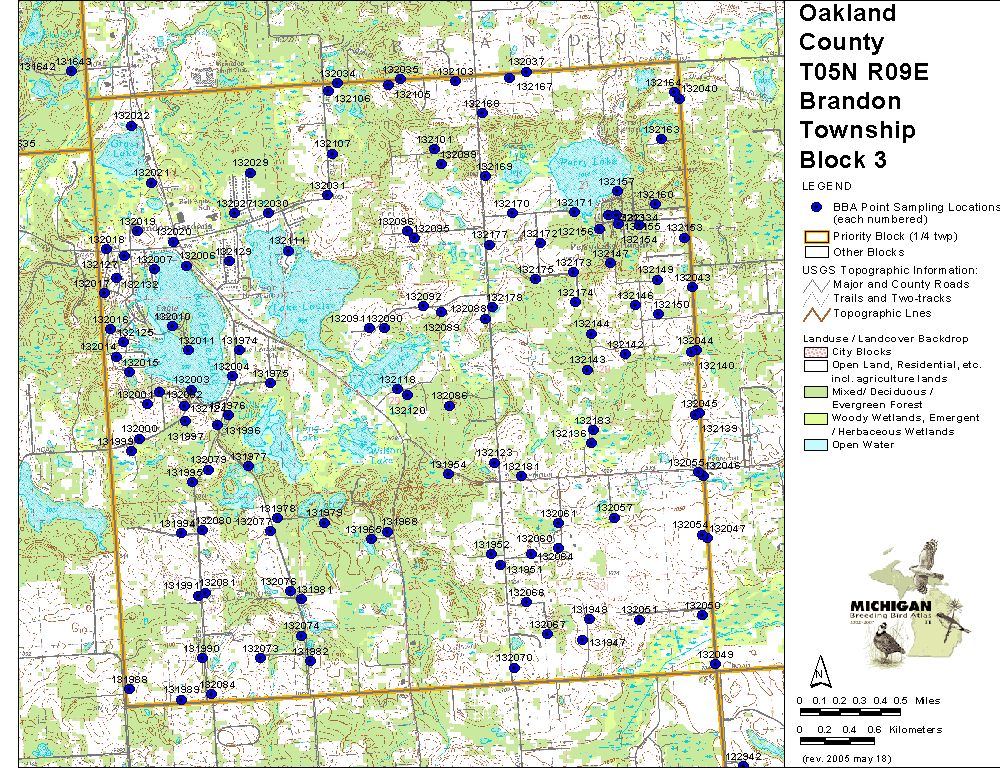Click sampling point dot 132029
This screenshot has height=768, width=1000.
(251, 173)
